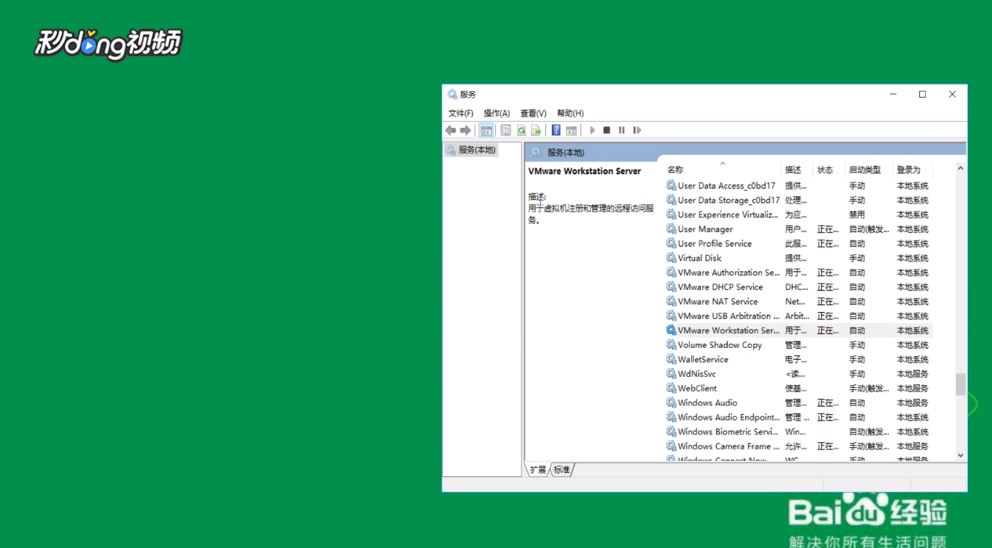Viewport: 992px width, 548px height.
Task: Open the 帮助(H) menu
Action: click(x=570, y=113)
